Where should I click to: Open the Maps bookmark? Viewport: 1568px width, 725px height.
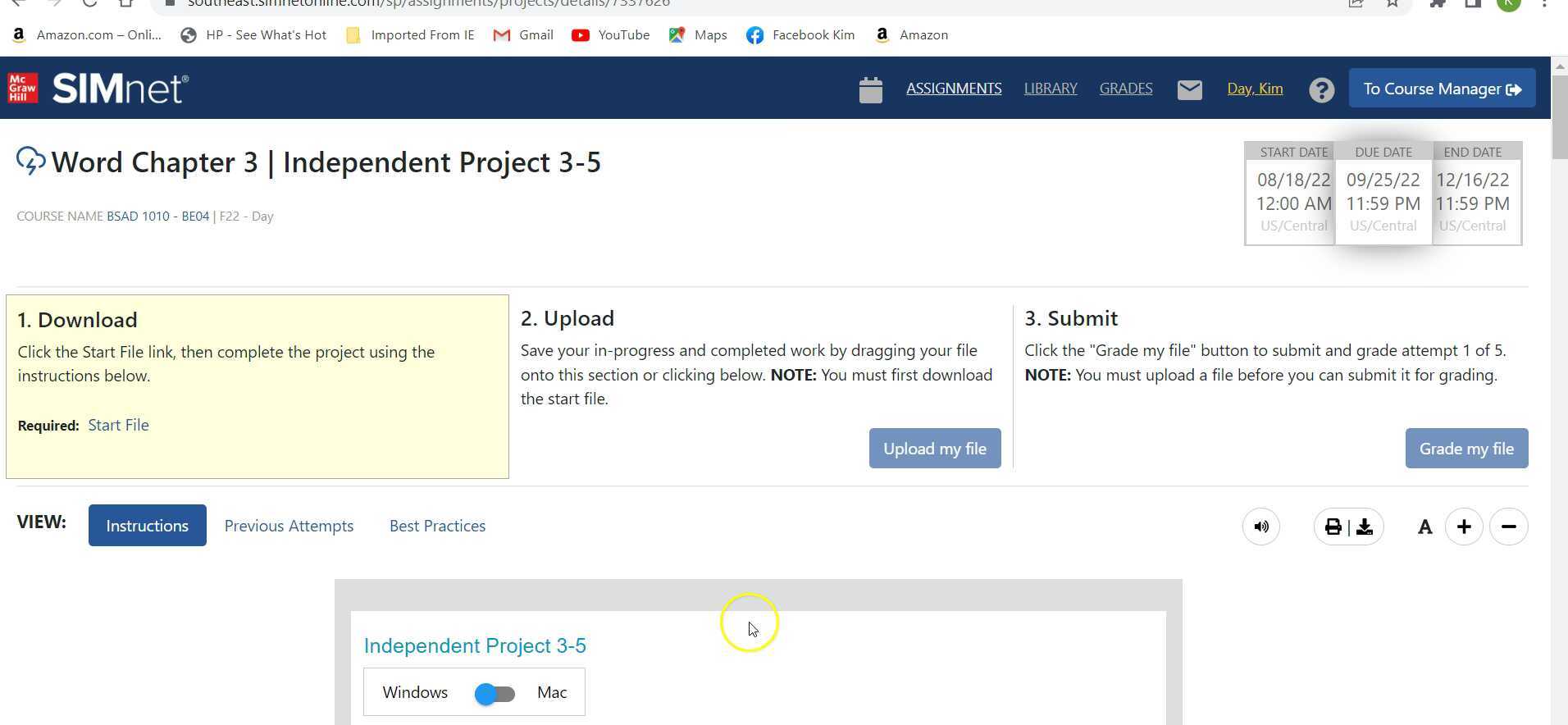pyautogui.click(x=698, y=35)
